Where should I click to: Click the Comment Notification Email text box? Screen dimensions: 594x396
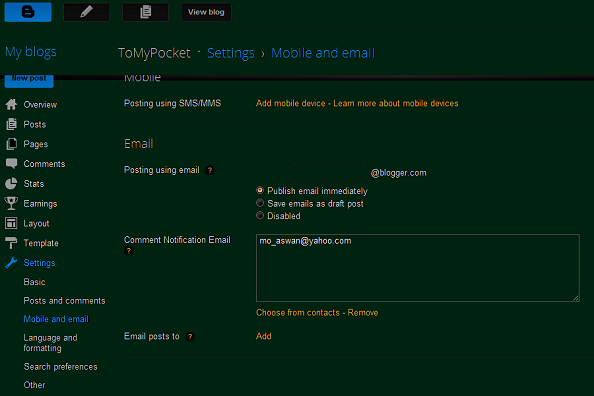[x=417, y=268]
